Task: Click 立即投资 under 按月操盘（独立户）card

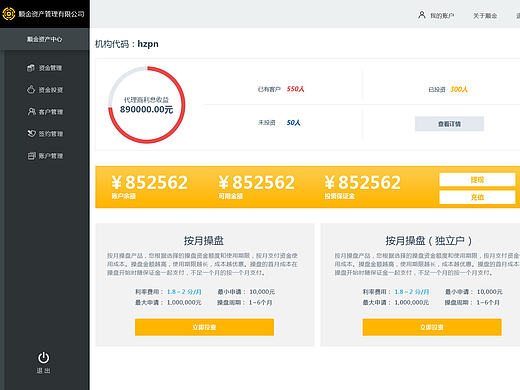Action: pyautogui.click(x=432, y=327)
